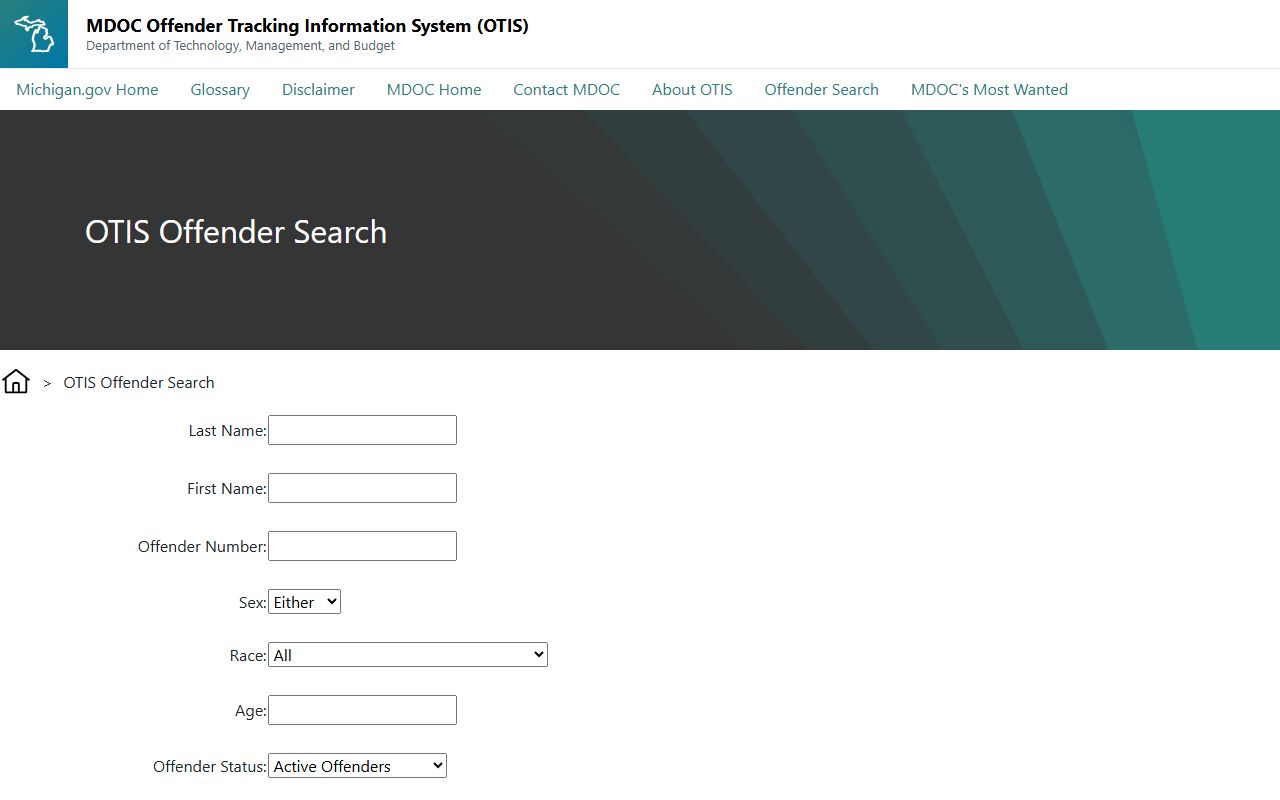Click Department of Technology, Management, and Budget text
1280x800 pixels.
tap(240, 46)
